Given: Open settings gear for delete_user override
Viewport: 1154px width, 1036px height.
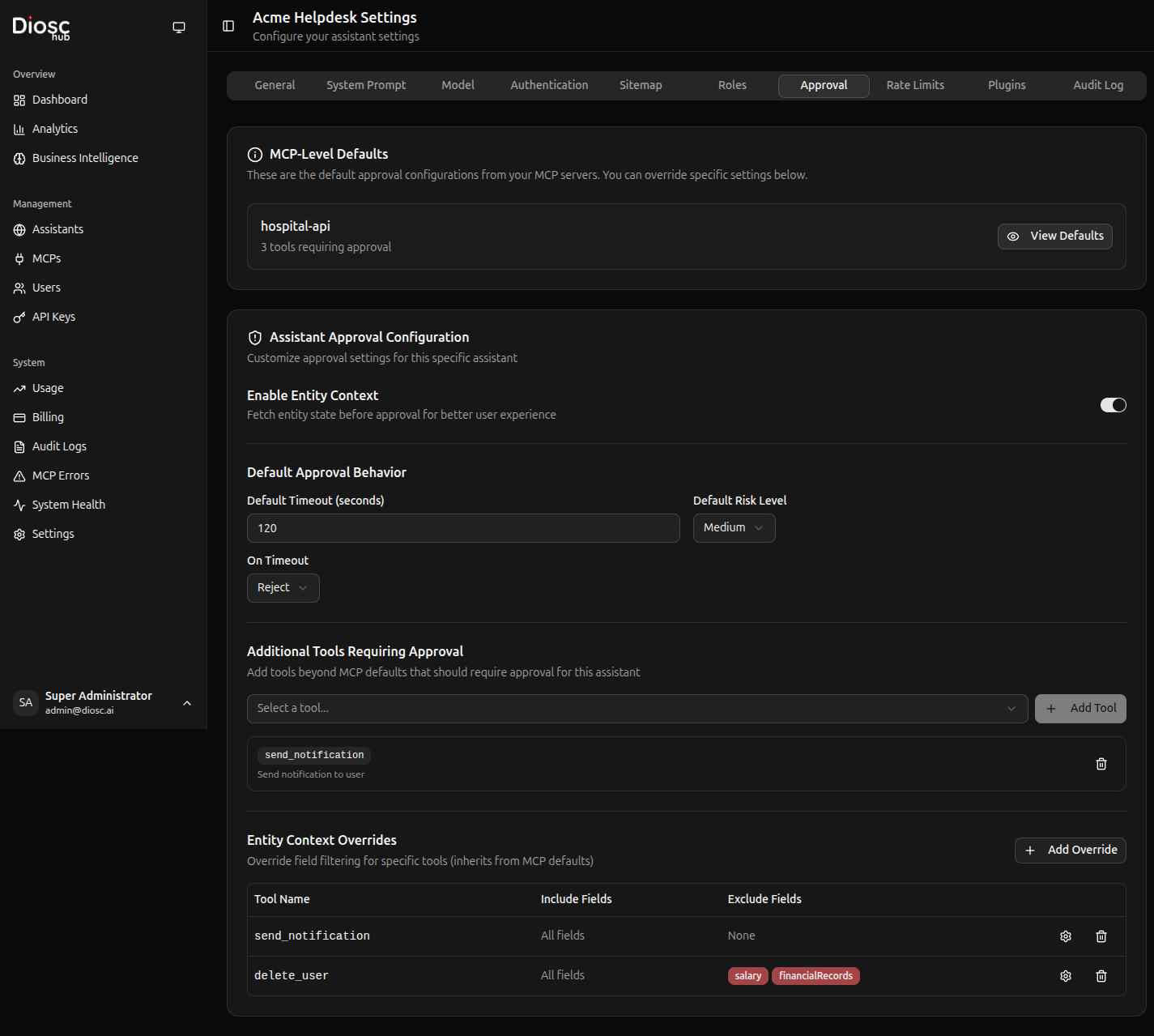Looking at the screenshot, I should pyautogui.click(x=1065, y=976).
